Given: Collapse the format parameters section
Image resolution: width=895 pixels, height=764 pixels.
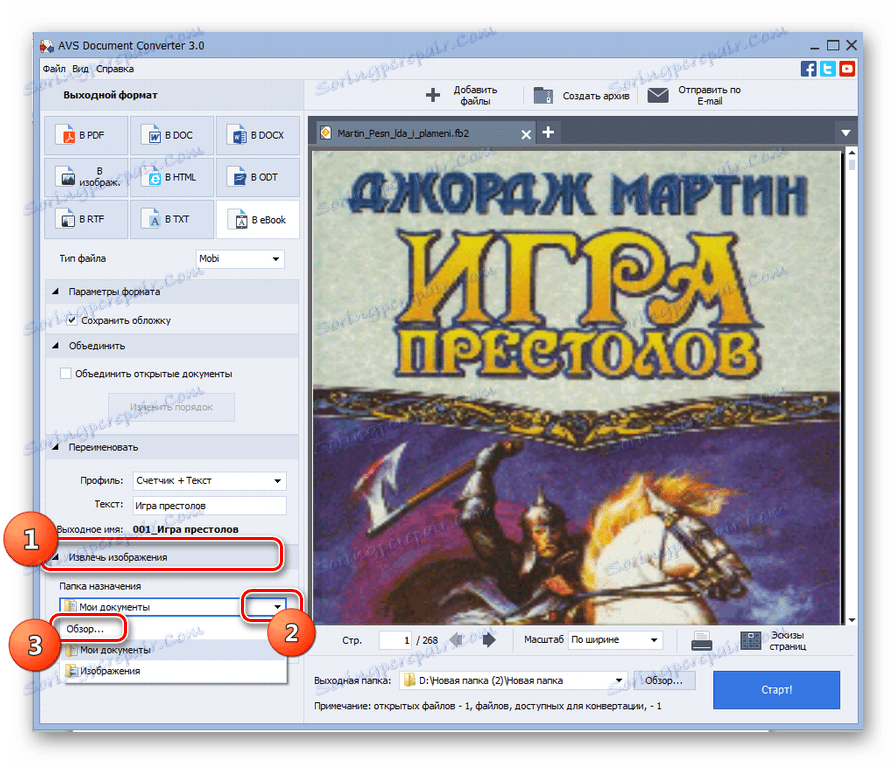Looking at the screenshot, I should pyautogui.click(x=55, y=292).
